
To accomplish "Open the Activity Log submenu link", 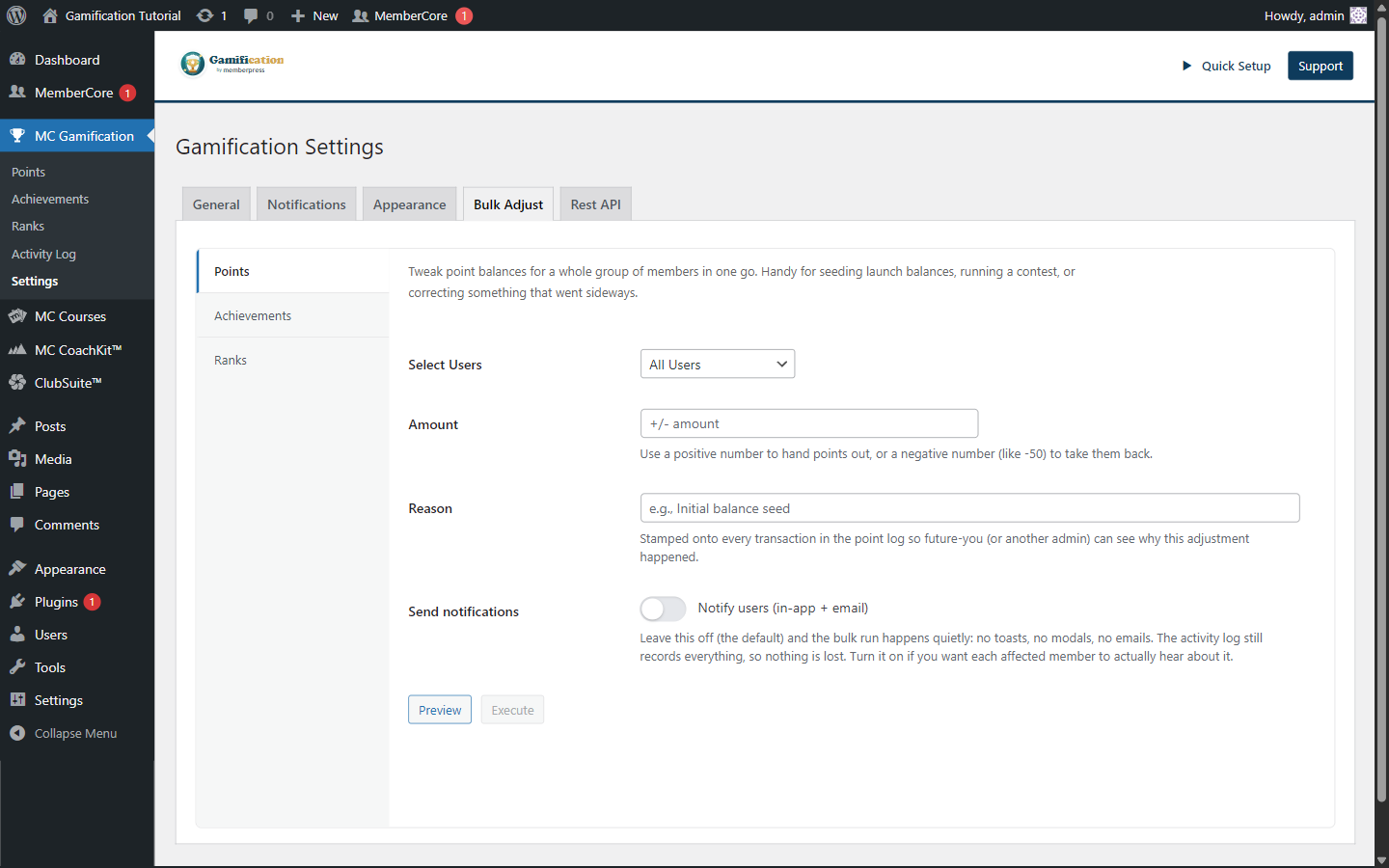I will [43, 254].
